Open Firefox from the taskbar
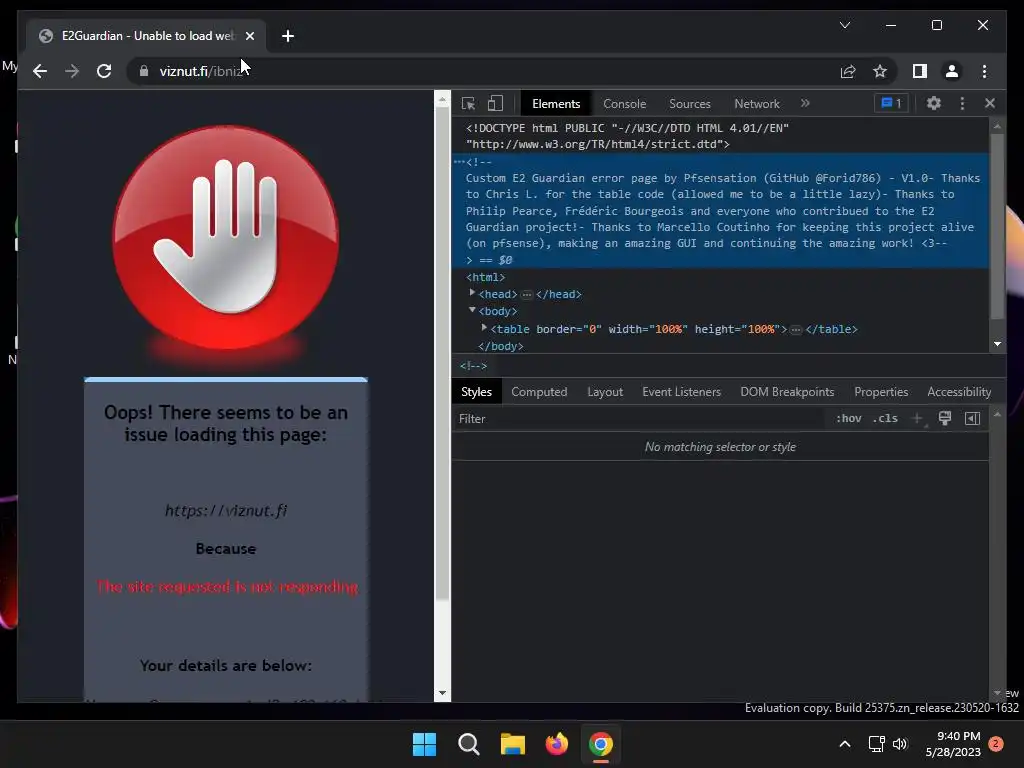Image resolution: width=1024 pixels, height=768 pixels. (x=556, y=744)
